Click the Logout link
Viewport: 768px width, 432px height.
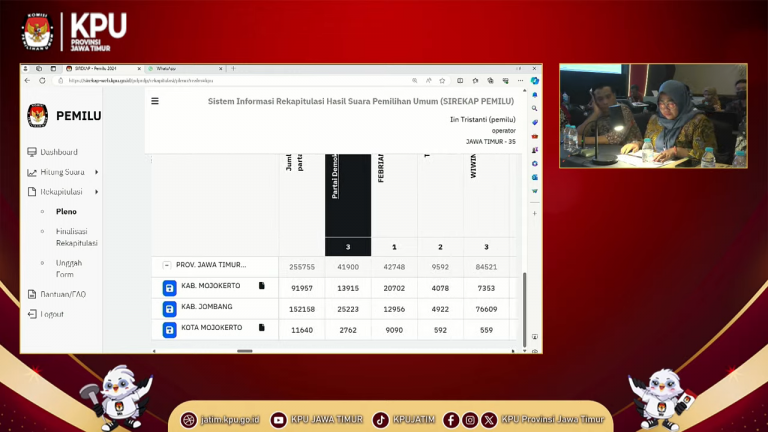pos(52,314)
